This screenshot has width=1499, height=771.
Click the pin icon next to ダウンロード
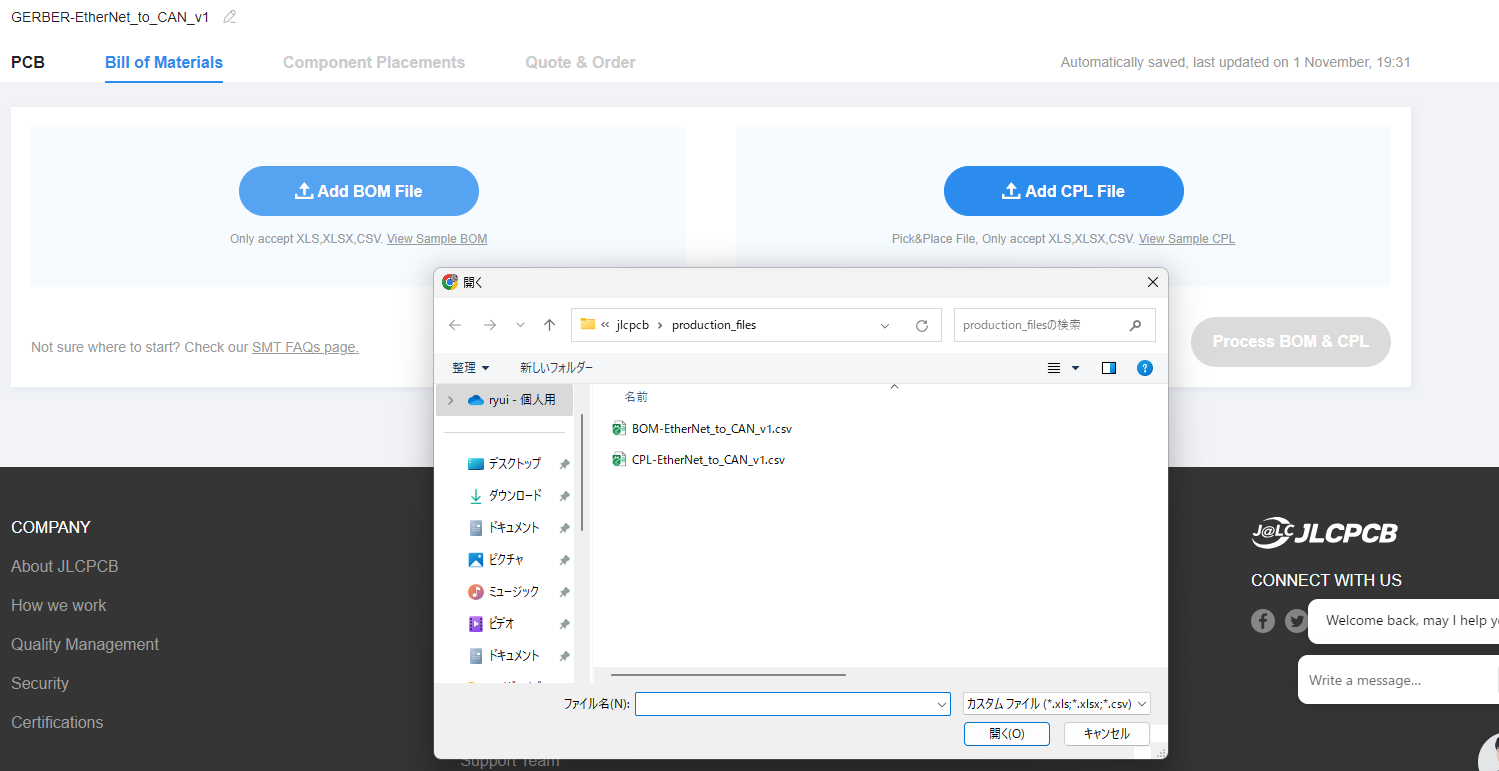(x=564, y=496)
